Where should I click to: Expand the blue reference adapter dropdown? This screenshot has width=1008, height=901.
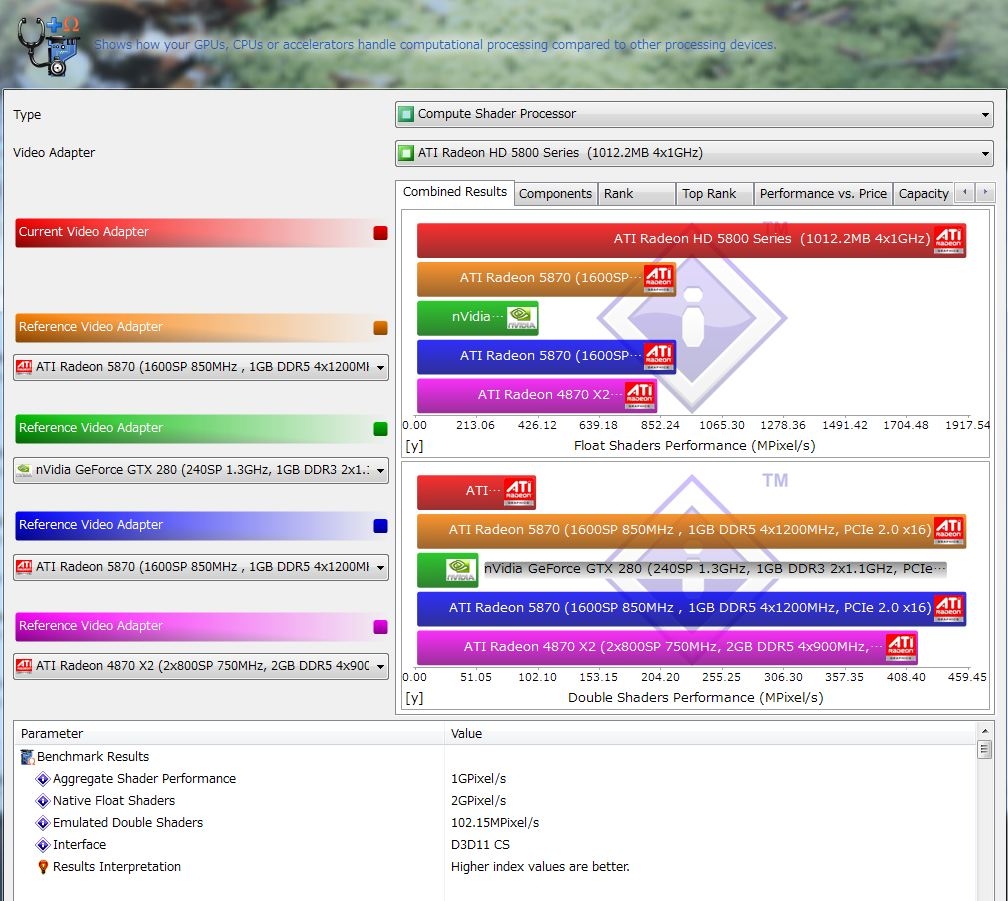point(381,567)
